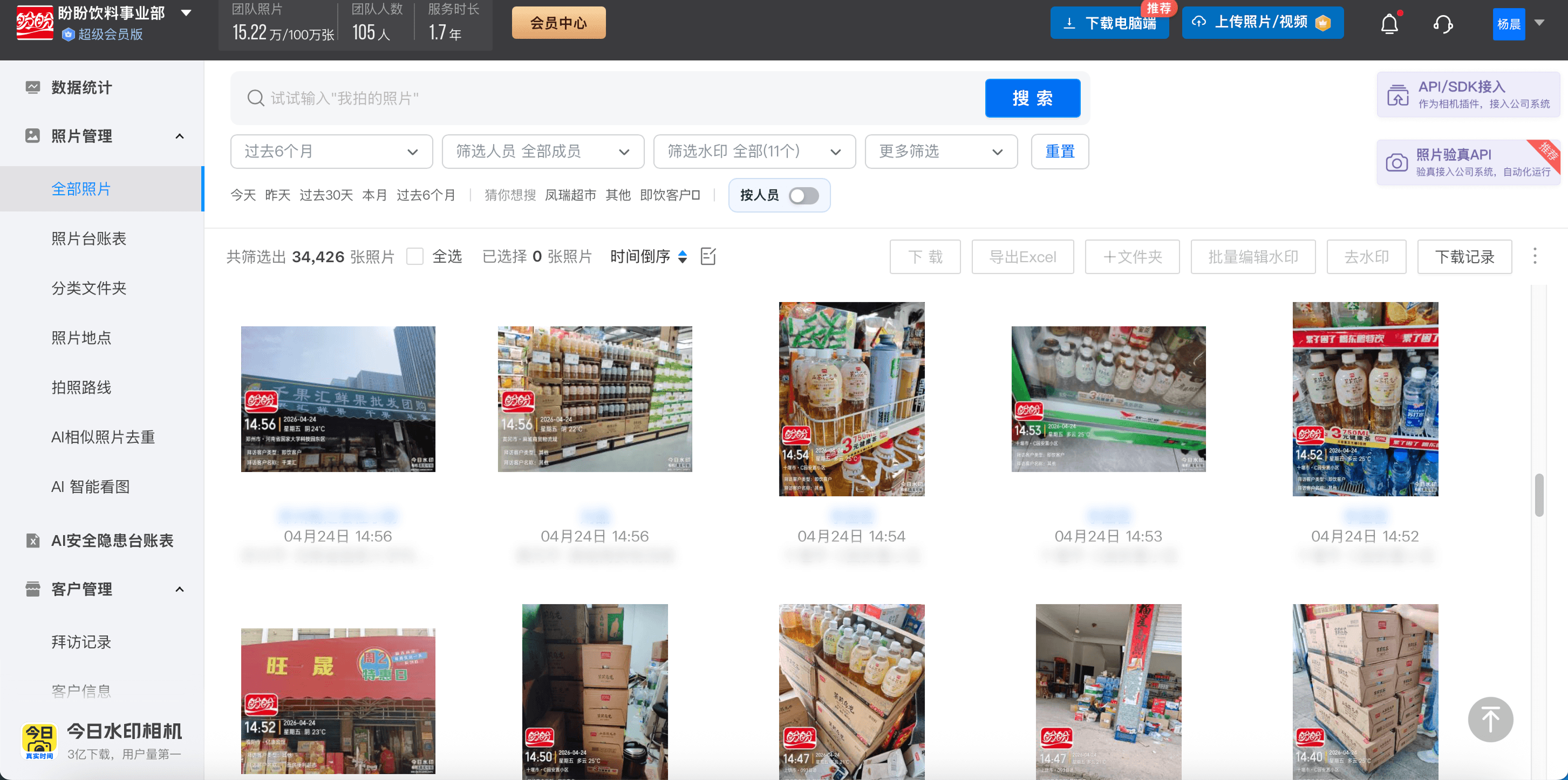Click the edit note icon beside 时间倒序
Image resolution: width=1568 pixels, height=780 pixels.
[x=708, y=256]
